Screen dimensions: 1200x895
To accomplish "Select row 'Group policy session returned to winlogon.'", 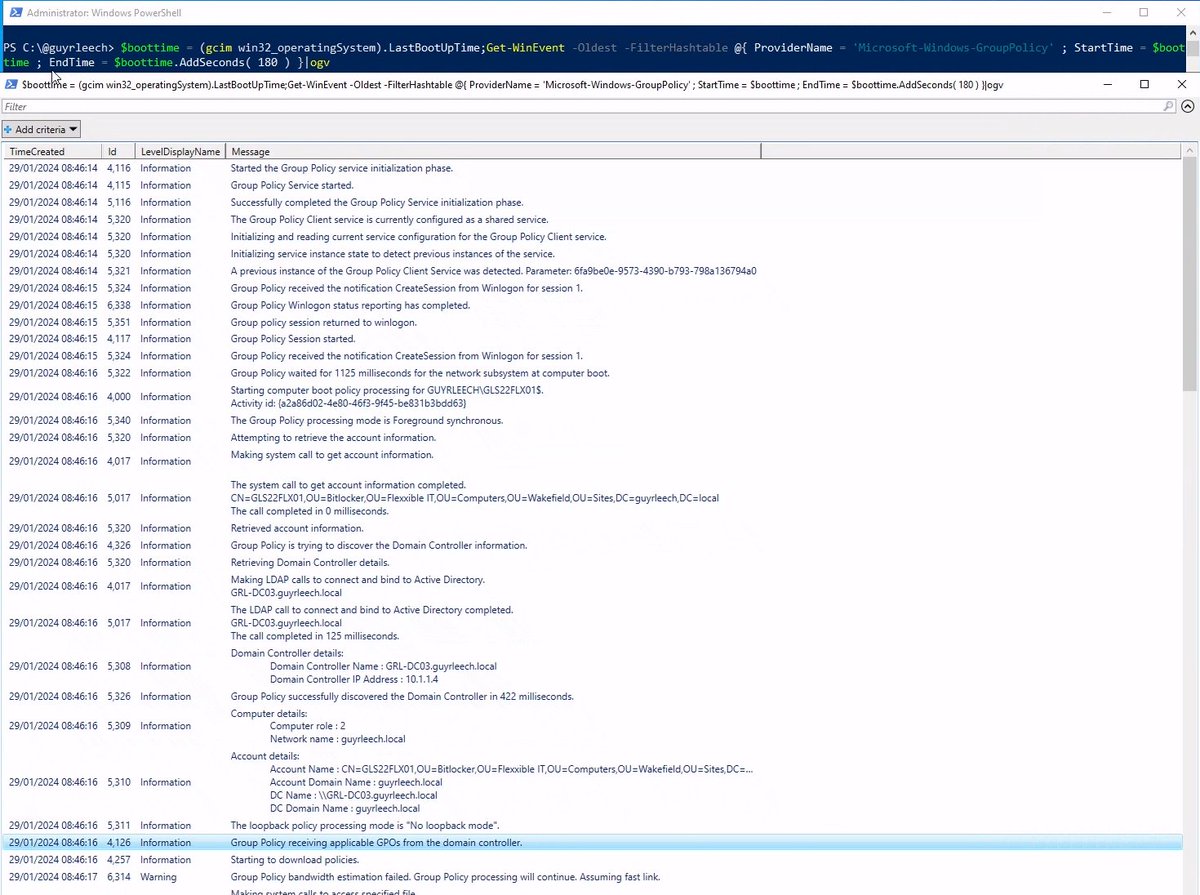I will click(591, 322).
